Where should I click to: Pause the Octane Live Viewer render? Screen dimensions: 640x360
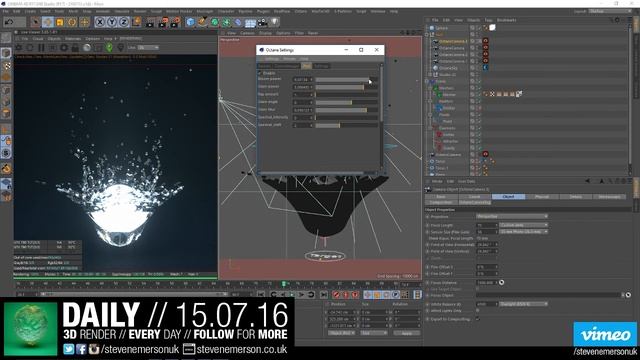pyautogui.click(x=41, y=48)
